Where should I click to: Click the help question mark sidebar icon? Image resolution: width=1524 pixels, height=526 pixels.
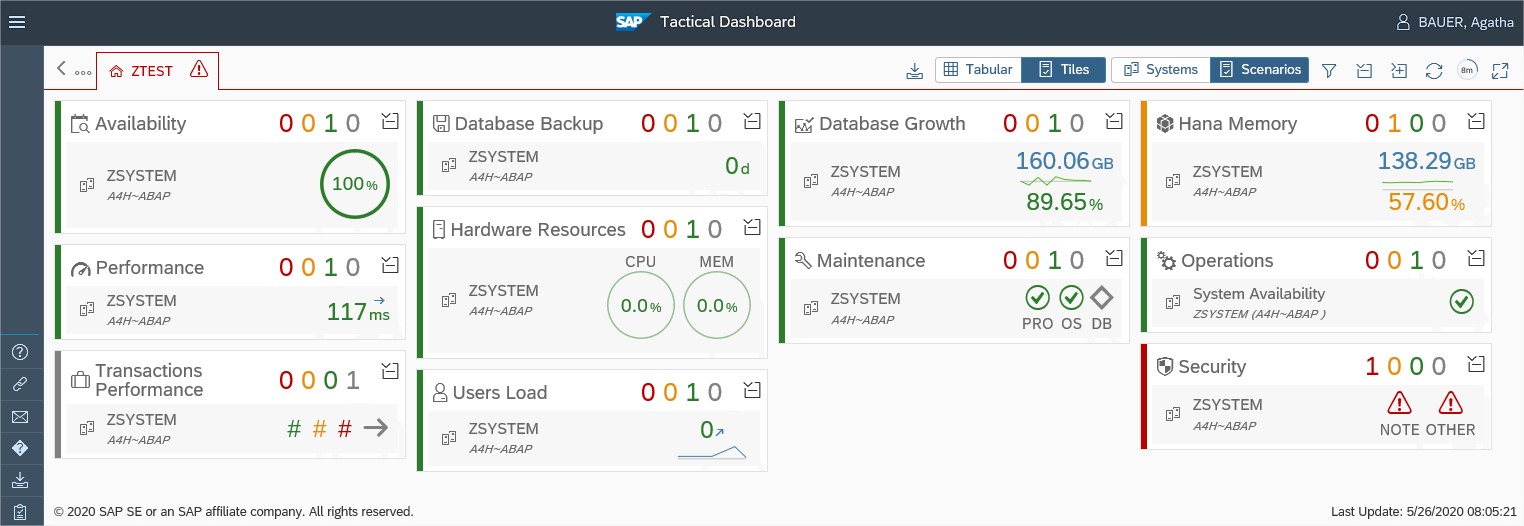tap(20, 352)
